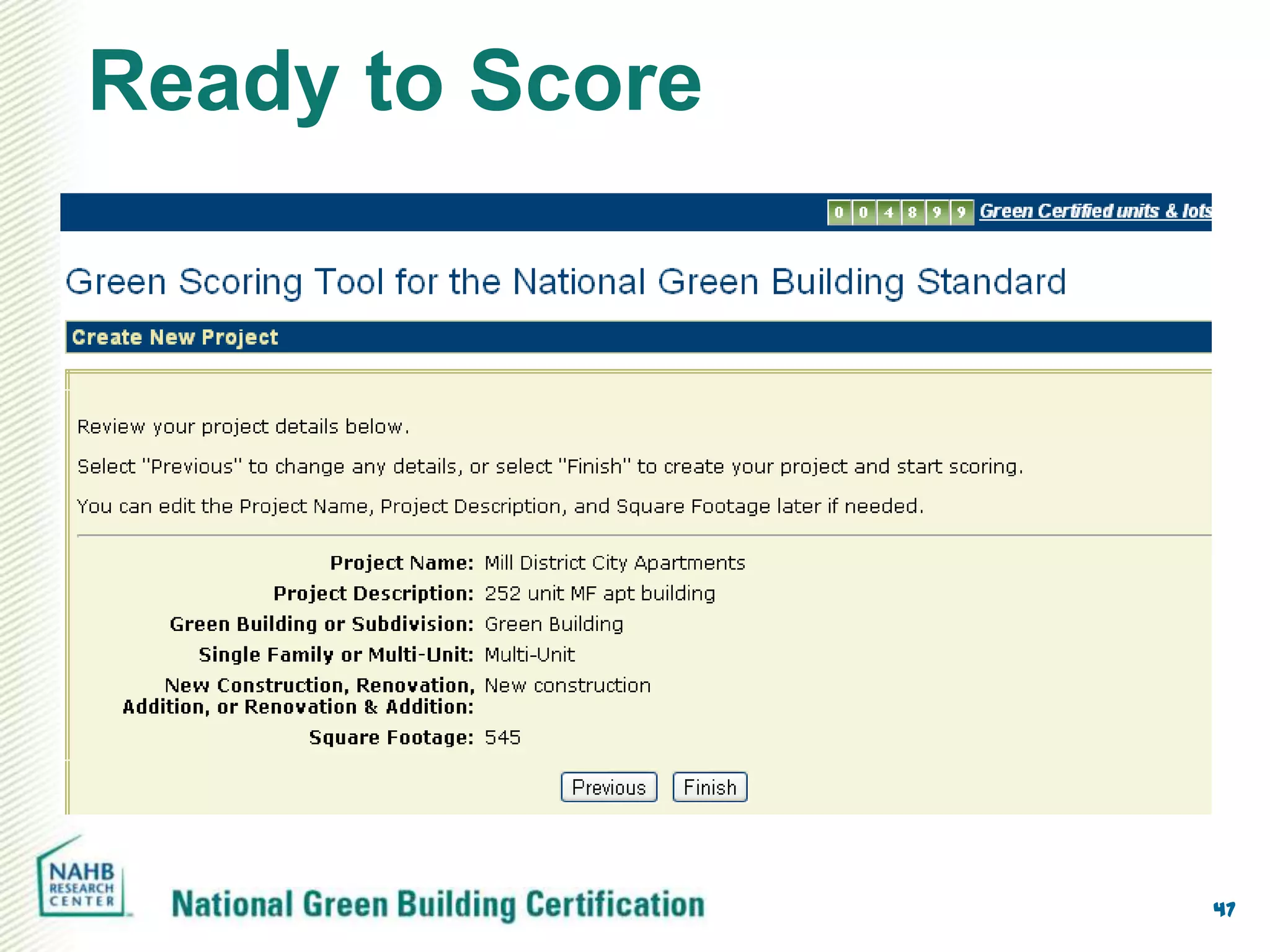Image resolution: width=1270 pixels, height=952 pixels.
Task: Select the Mill District City Apartments value
Action: 615,563
